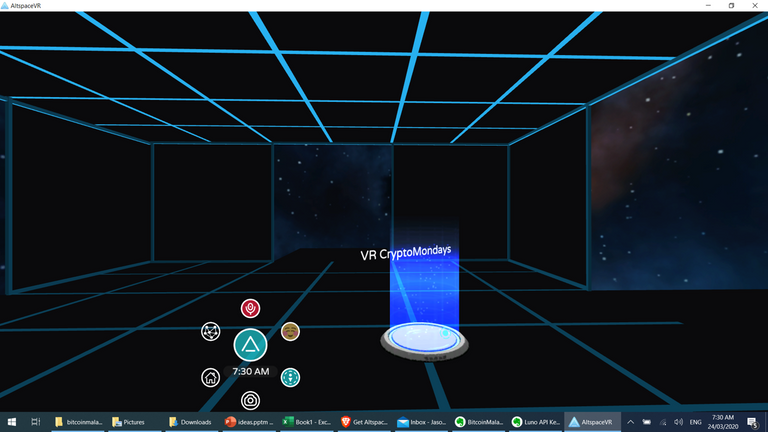The height and width of the screenshot is (432, 768).
Task: Open the emoji reactions smiley icon
Action: point(290,332)
